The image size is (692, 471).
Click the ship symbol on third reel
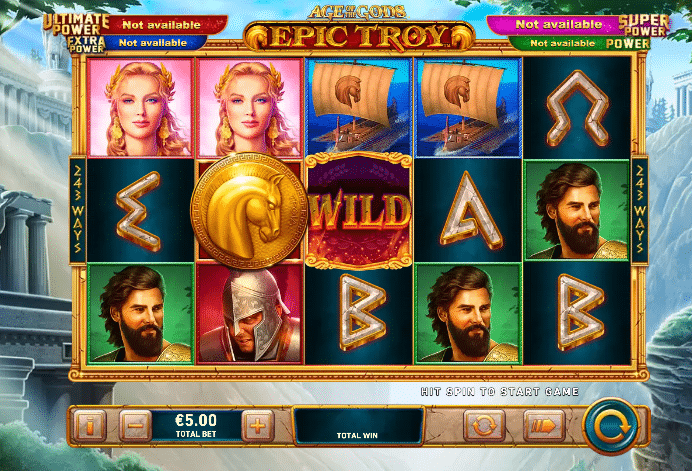359,107
